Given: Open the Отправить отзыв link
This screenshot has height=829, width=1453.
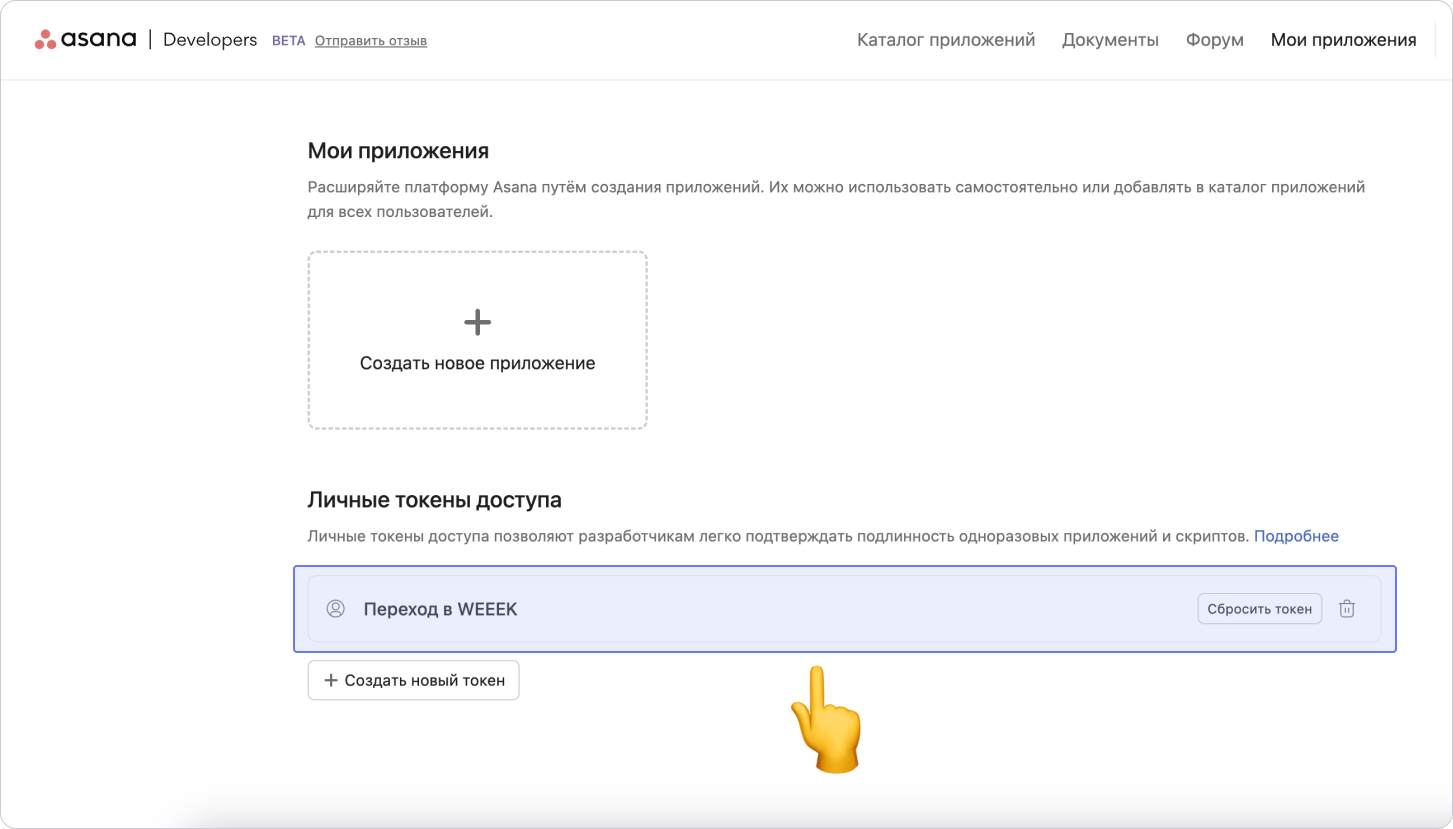Looking at the screenshot, I should (370, 41).
